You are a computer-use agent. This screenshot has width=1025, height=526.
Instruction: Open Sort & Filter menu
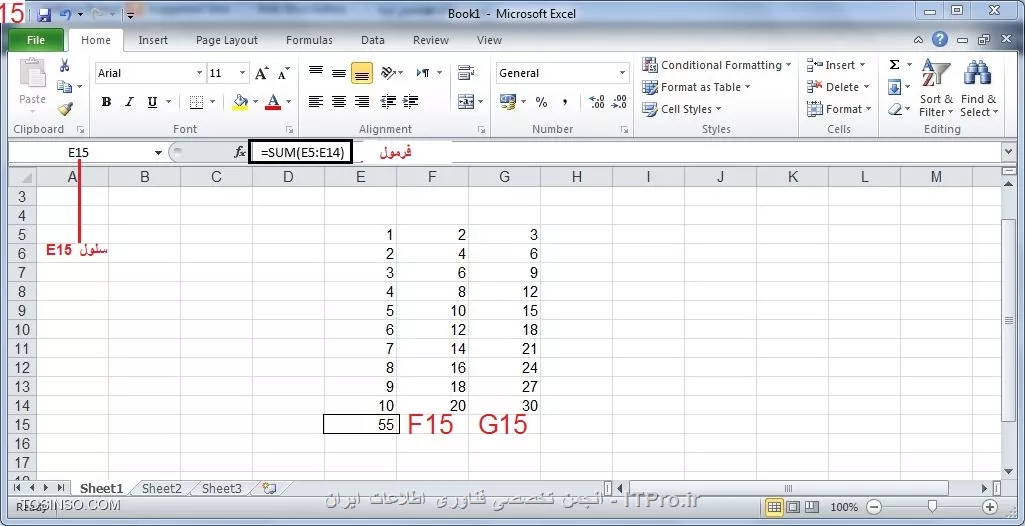(936, 88)
